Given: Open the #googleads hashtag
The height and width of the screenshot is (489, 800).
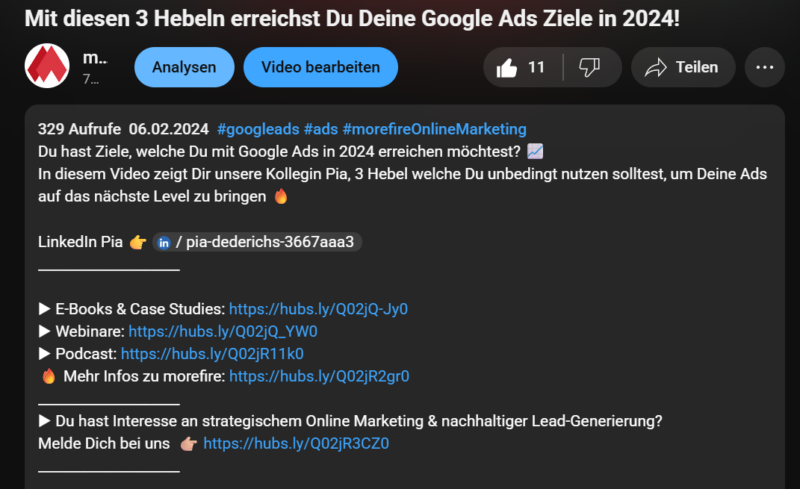Looking at the screenshot, I should click(258, 129).
